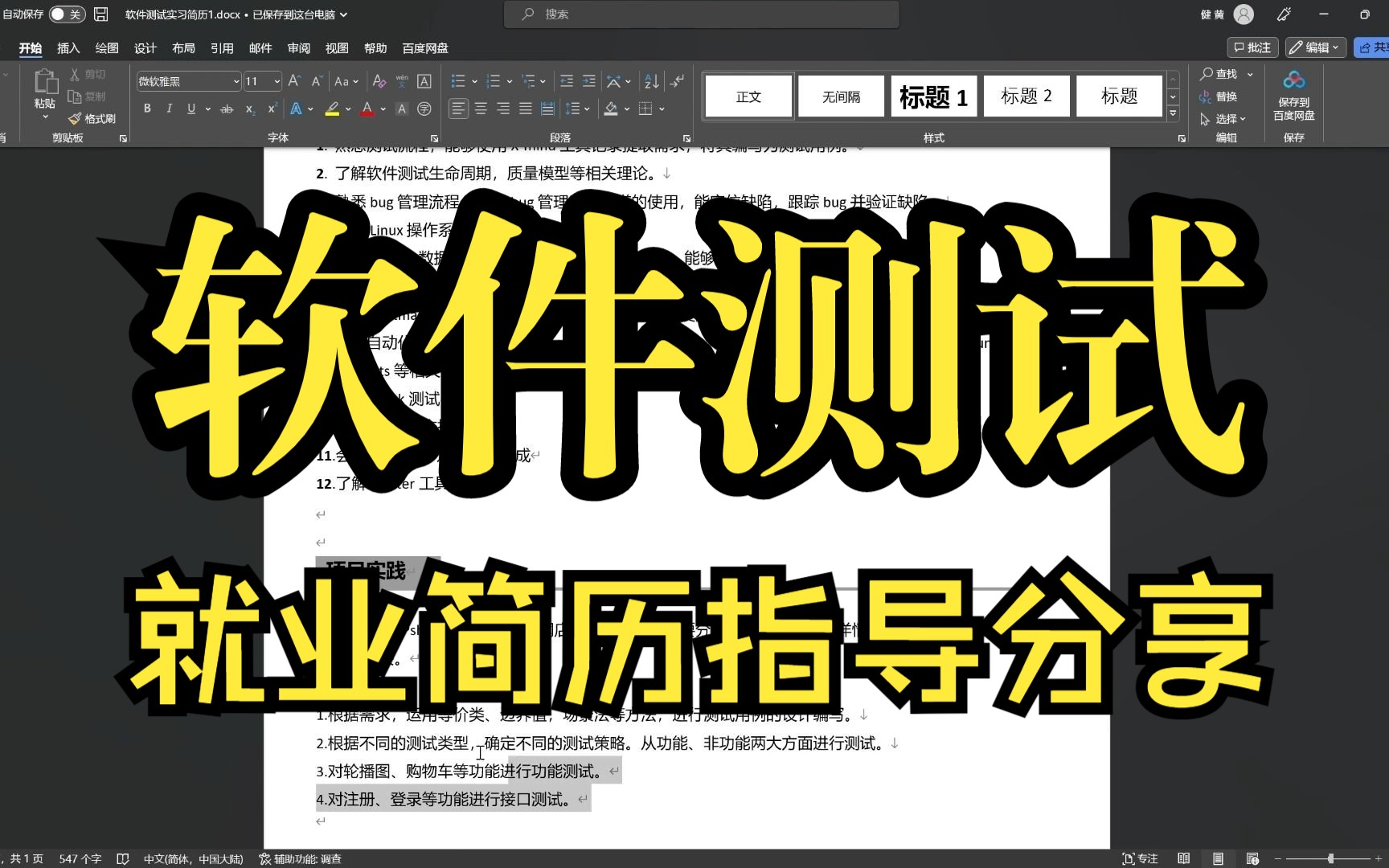Toggle strikethrough formatting
1389x868 pixels.
tap(227, 108)
